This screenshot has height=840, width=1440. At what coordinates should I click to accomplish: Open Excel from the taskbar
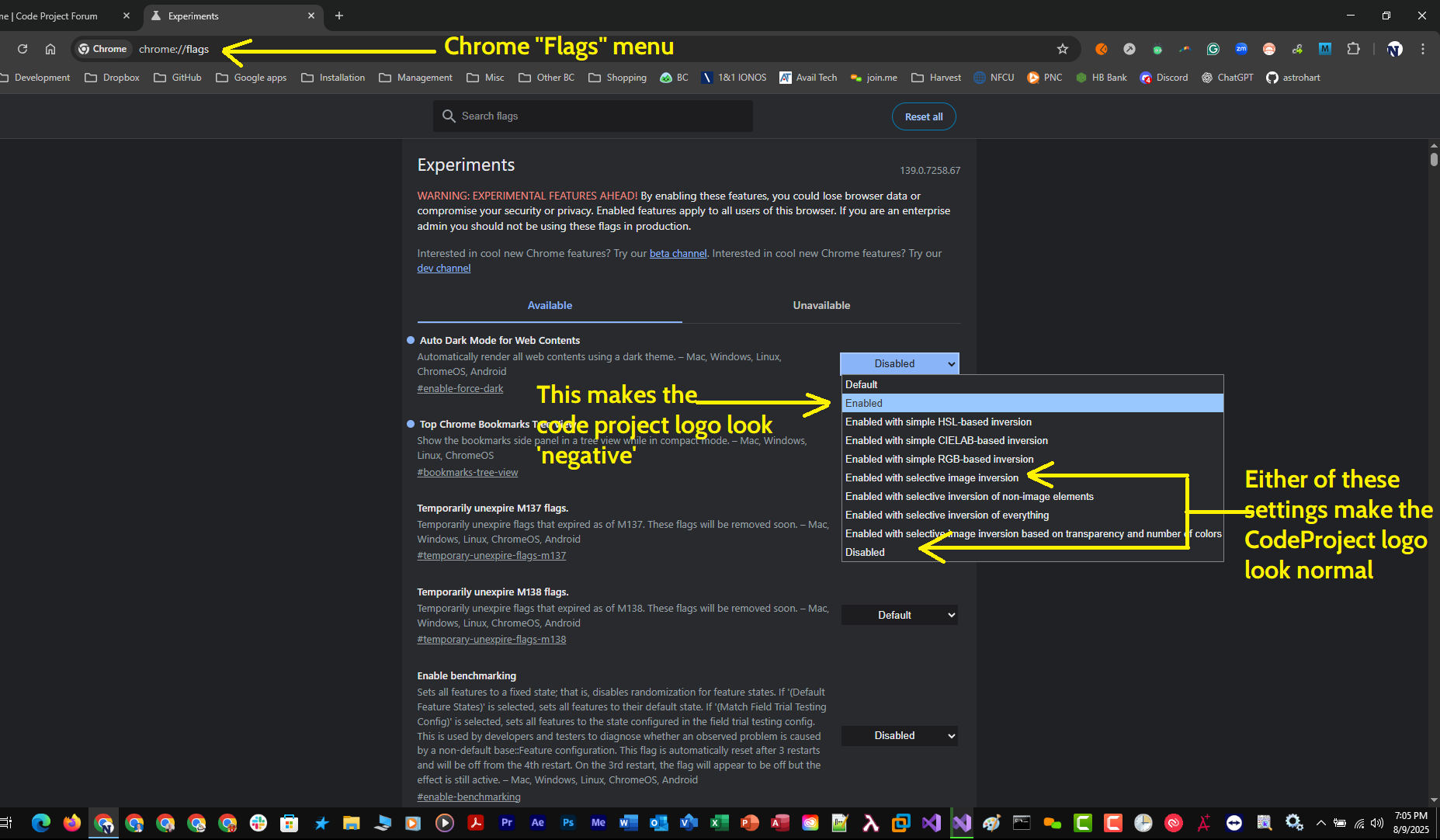point(720,823)
